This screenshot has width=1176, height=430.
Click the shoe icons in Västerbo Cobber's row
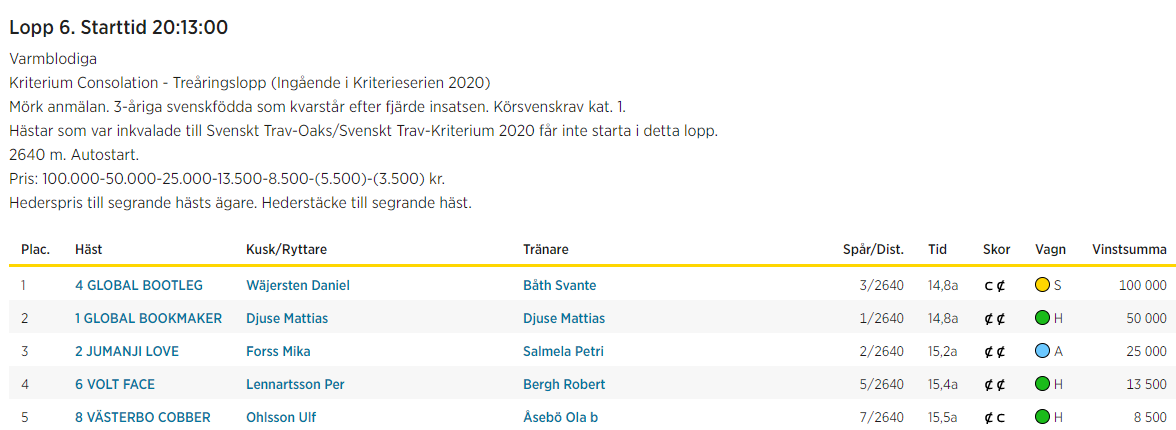tap(994, 417)
